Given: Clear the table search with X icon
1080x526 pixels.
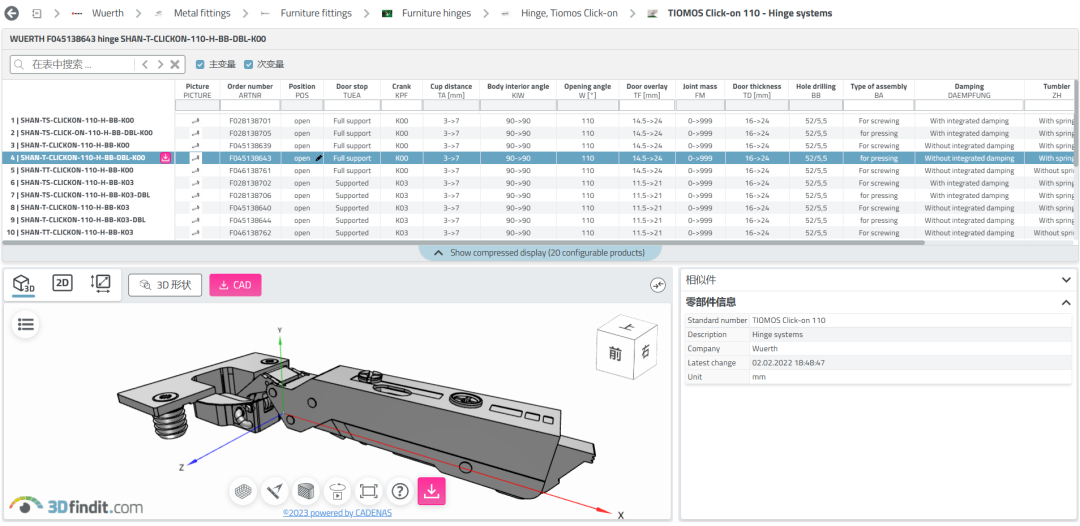Looking at the screenshot, I should (175, 64).
